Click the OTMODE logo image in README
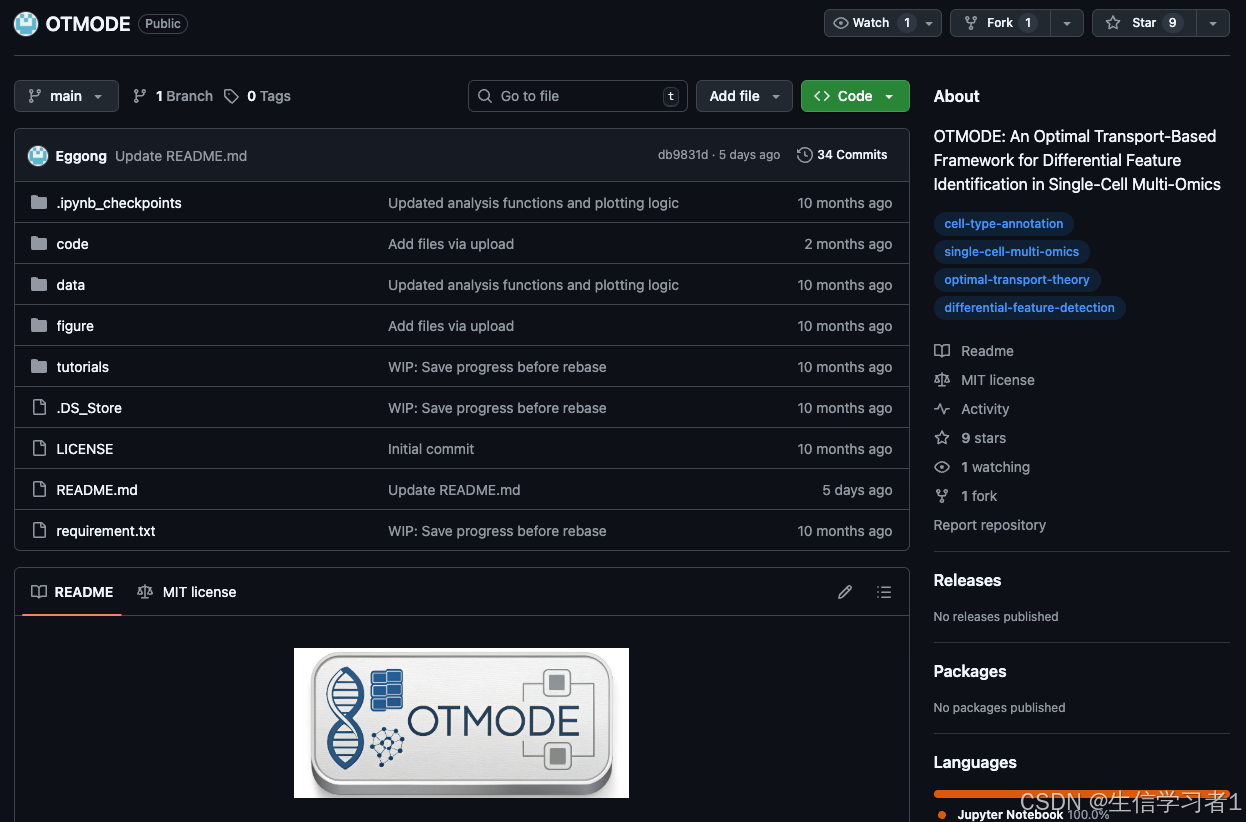Image resolution: width=1246 pixels, height=822 pixels. 461,723
